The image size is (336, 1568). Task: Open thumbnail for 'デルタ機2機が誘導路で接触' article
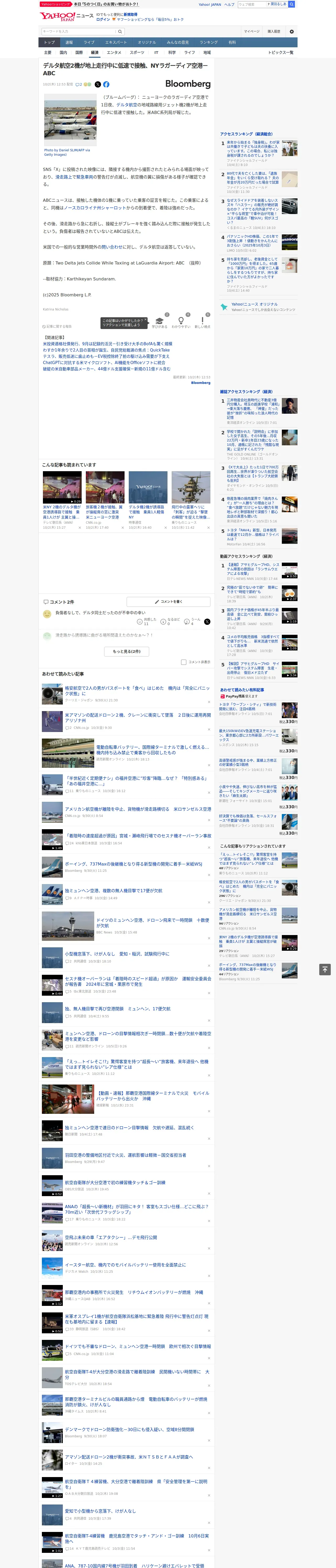(148, 486)
